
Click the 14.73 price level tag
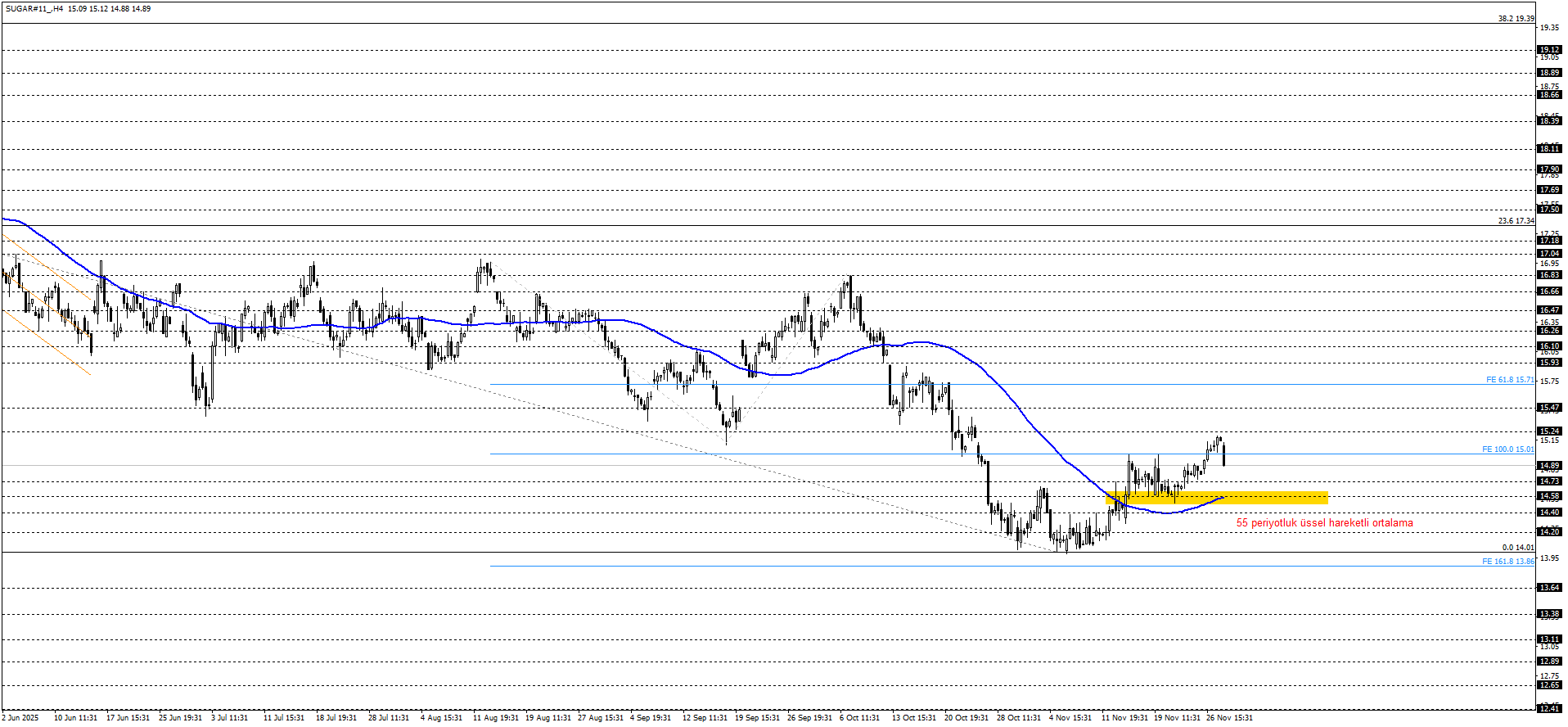click(1549, 481)
